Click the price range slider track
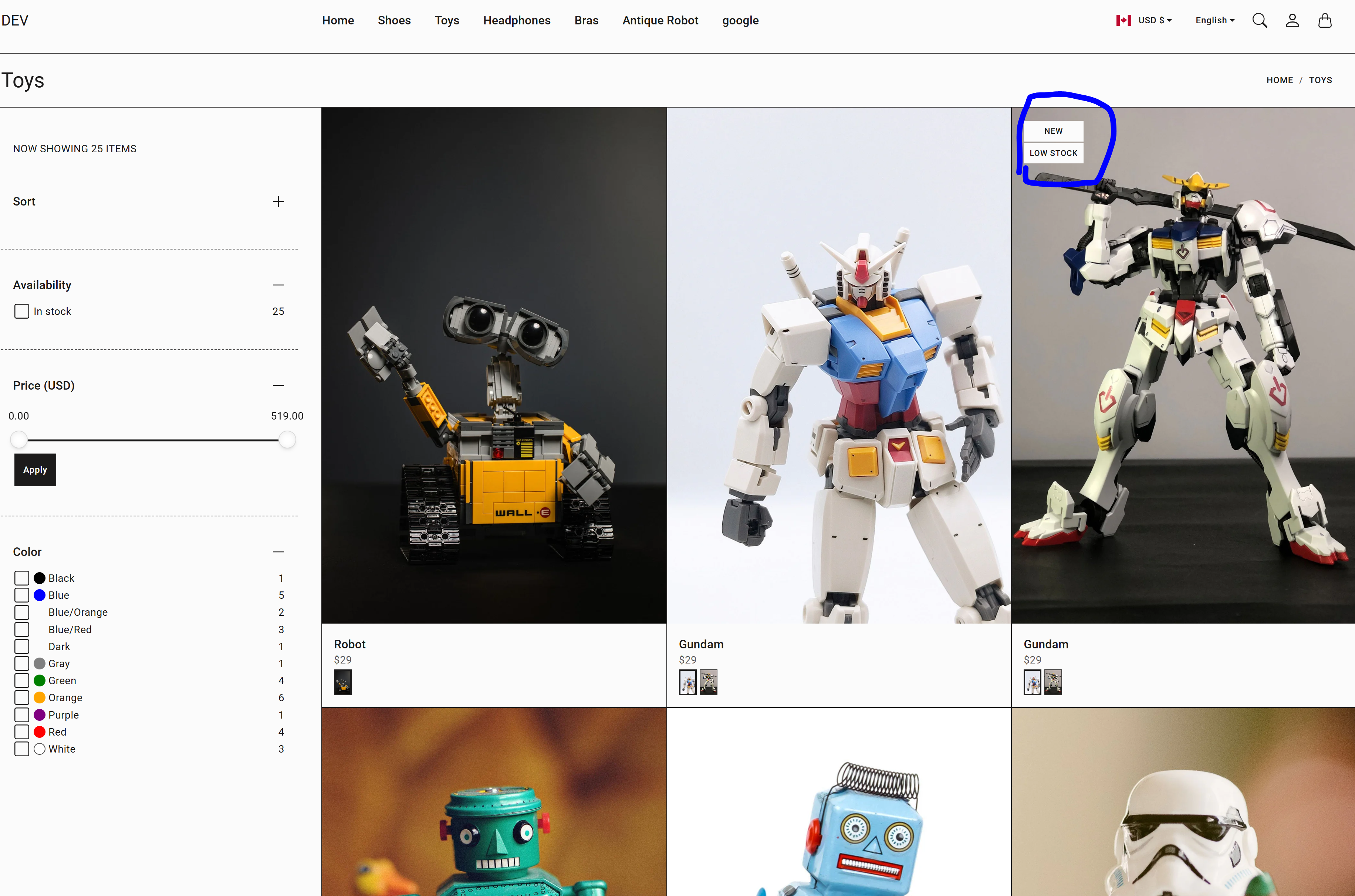Viewport: 1355px width, 896px height. [153, 440]
